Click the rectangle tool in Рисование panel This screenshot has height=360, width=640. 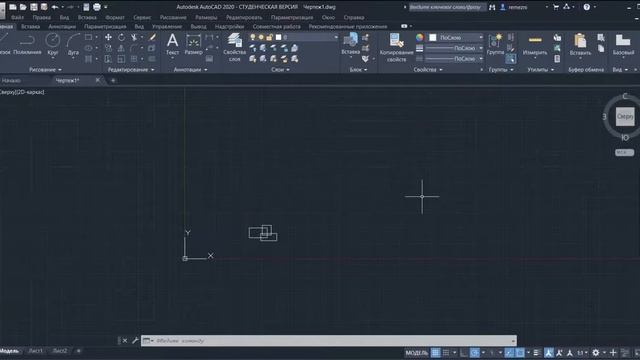(89, 37)
